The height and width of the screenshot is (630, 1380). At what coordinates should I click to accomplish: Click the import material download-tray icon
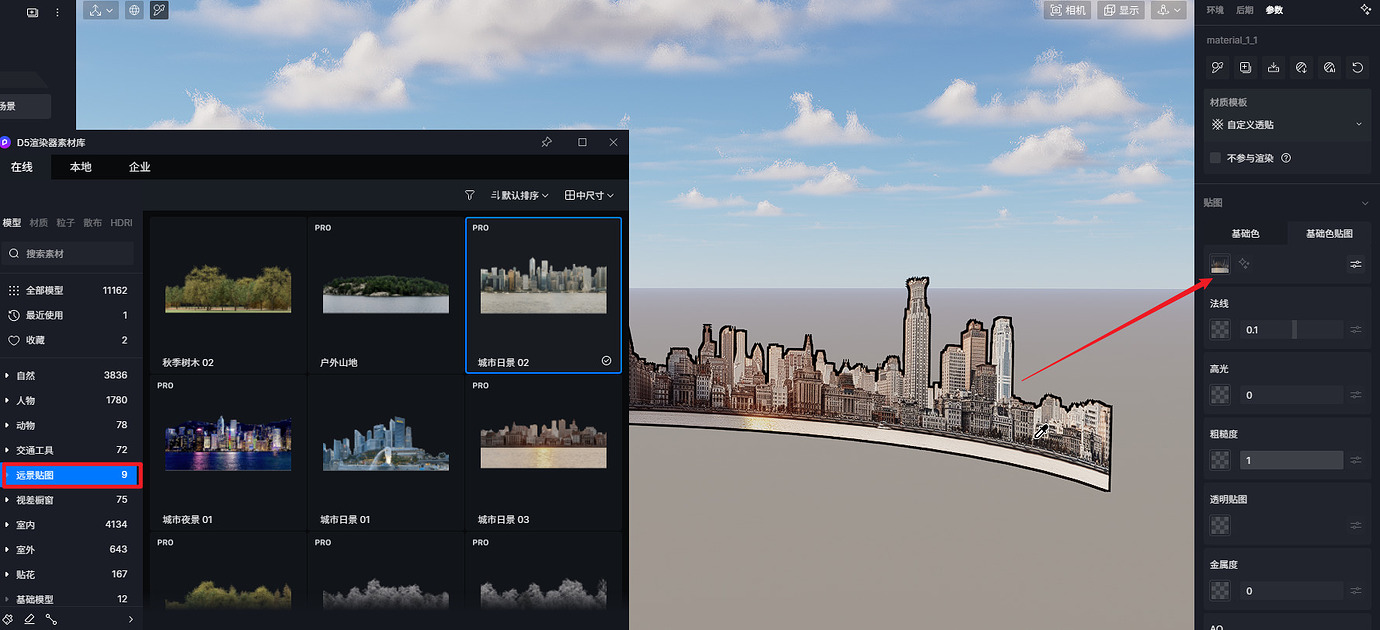tap(1273, 68)
